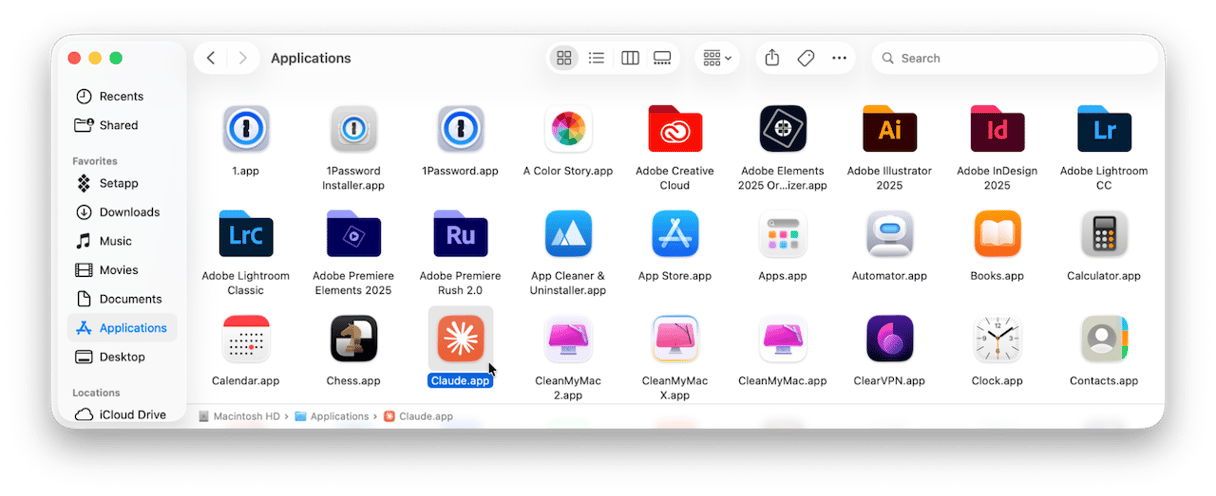This screenshot has width=1216, height=496.
Task: Click Applications in the path bar
Action: tap(332, 416)
